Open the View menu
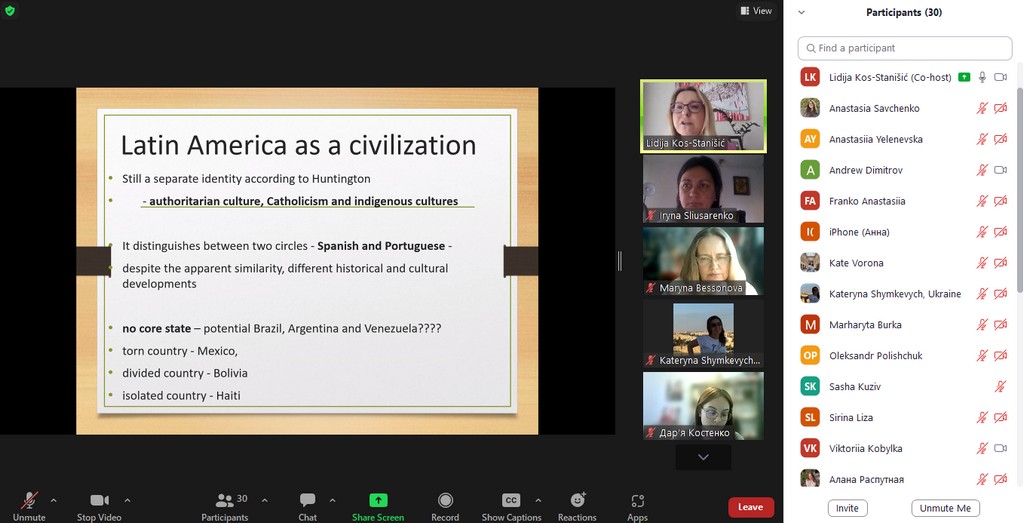 tap(756, 11)
